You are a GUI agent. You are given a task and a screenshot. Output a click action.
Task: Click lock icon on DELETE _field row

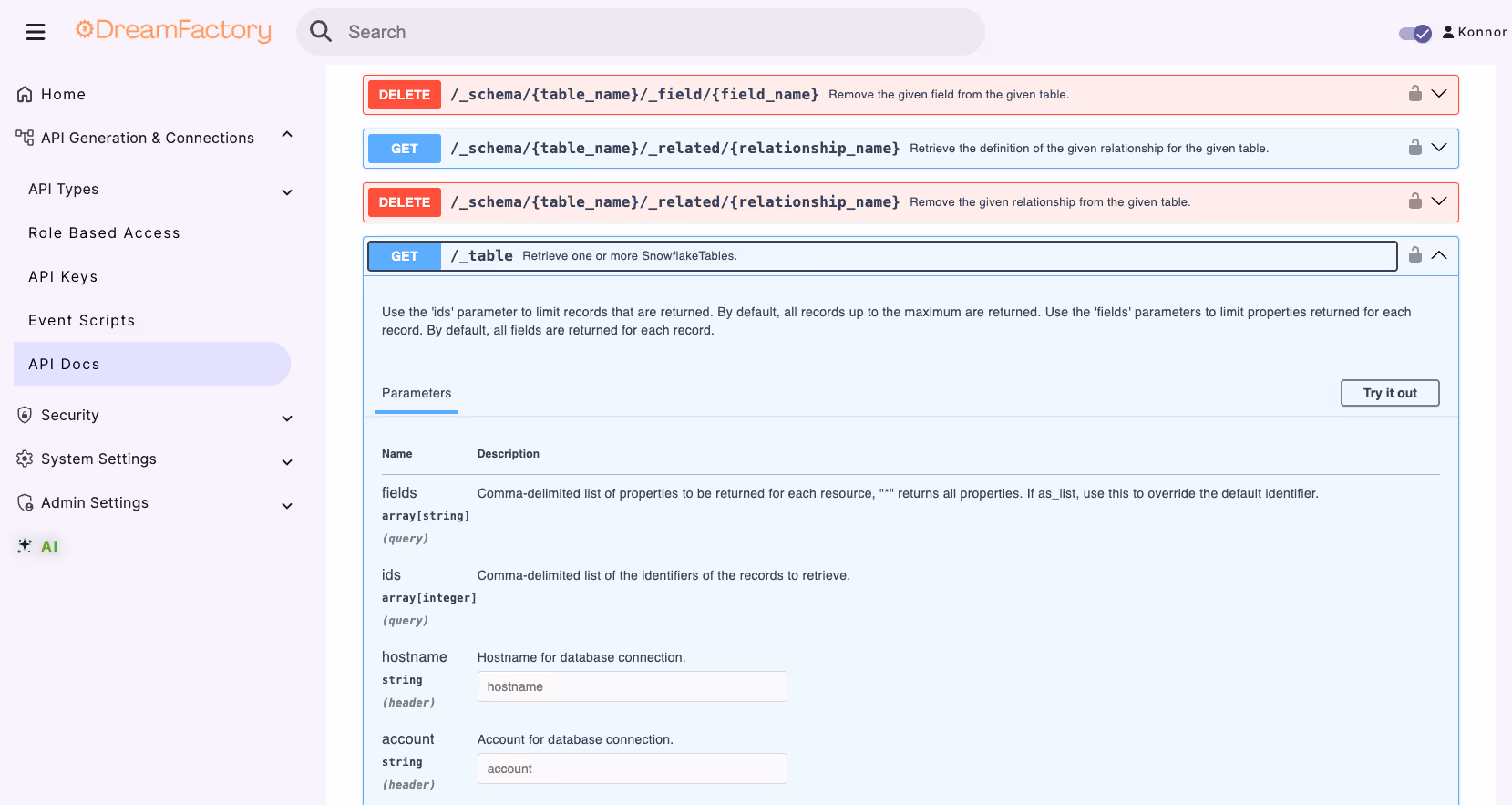pos(1414,93)
